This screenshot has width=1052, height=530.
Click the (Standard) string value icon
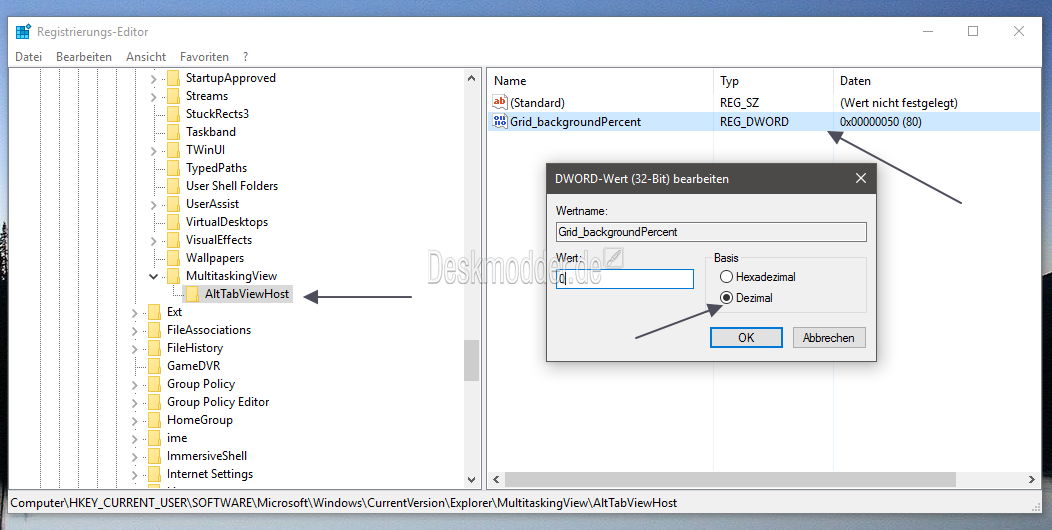(500, 103)
